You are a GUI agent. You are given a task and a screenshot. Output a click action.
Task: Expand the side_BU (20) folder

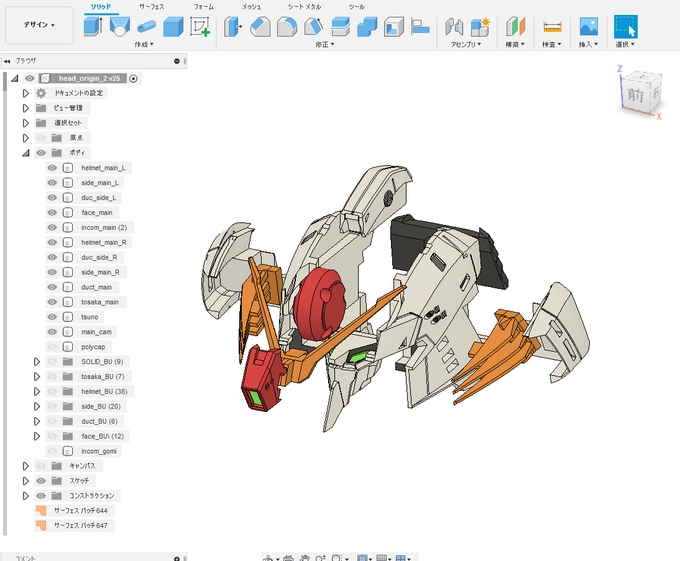point(37,406)
